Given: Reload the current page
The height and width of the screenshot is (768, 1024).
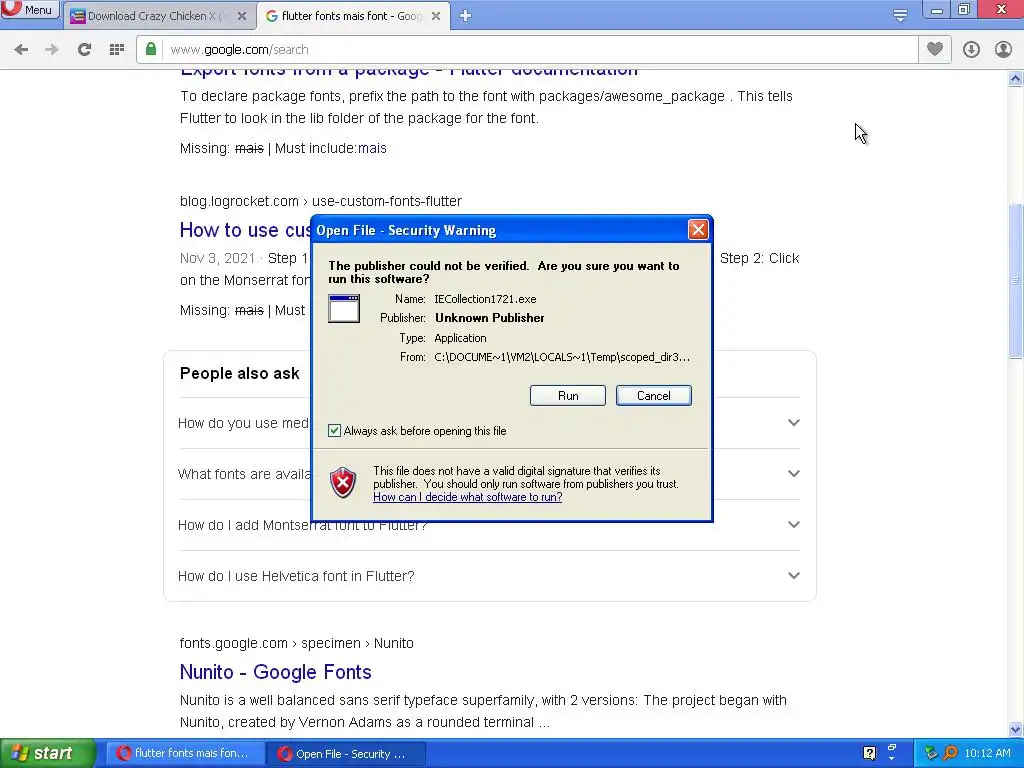Looking at the screenshot, I should click(84, 50).
